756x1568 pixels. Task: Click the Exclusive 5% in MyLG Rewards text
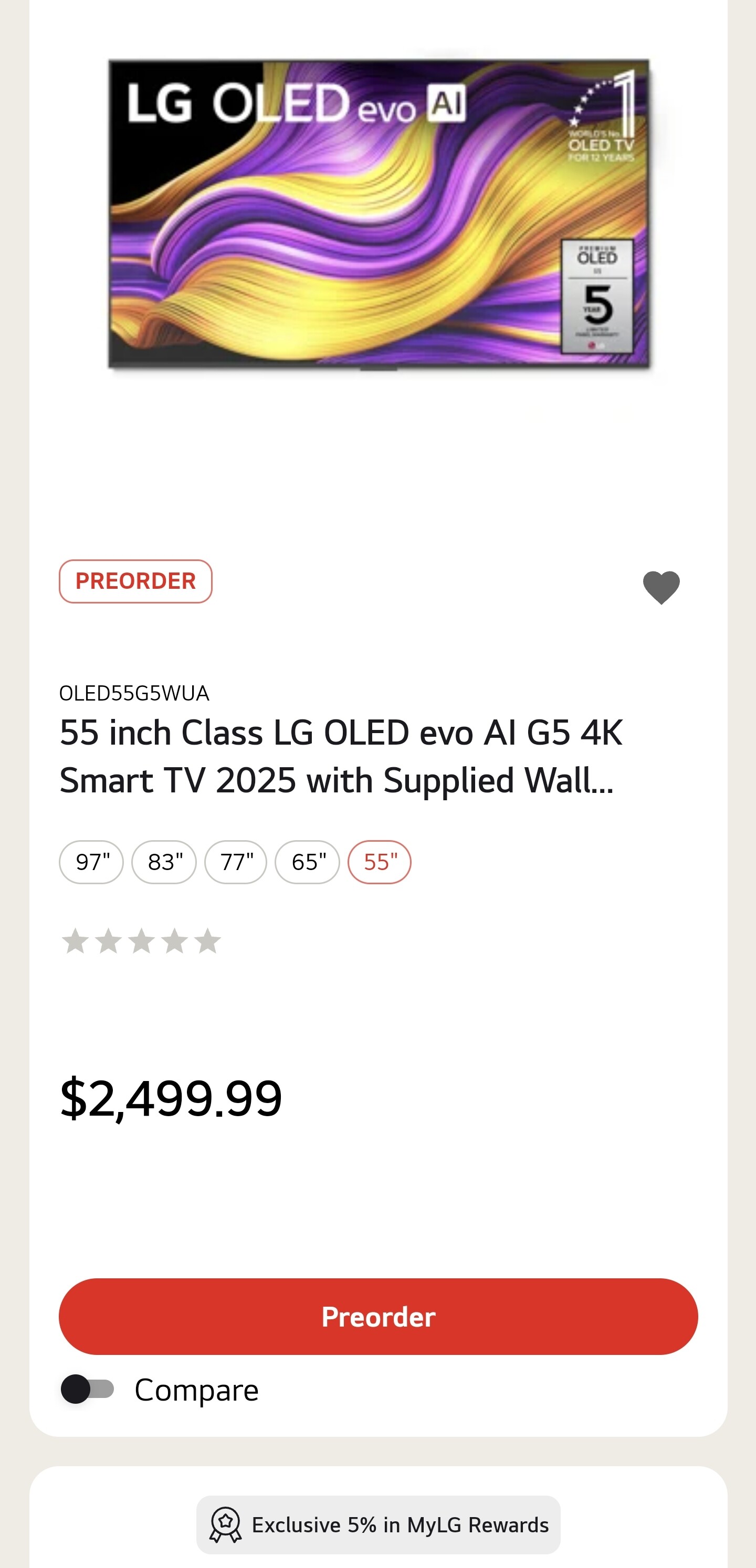(x=400, y=1525)
